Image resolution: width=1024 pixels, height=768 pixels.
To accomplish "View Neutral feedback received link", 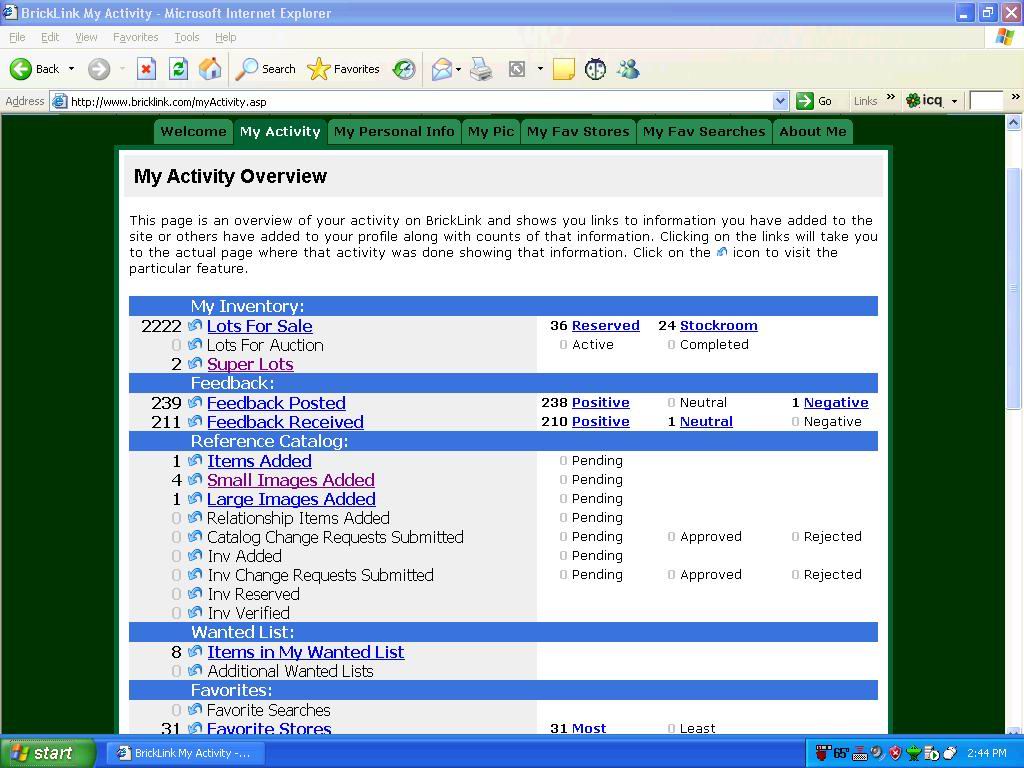I will (706, 421).
